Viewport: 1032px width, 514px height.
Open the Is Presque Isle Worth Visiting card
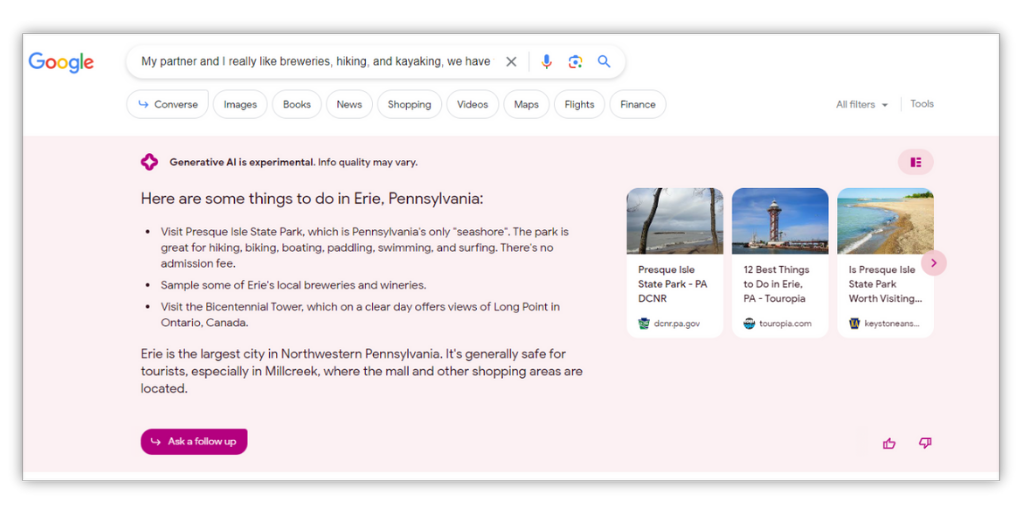pyautogui.click(x=884, y=262)
